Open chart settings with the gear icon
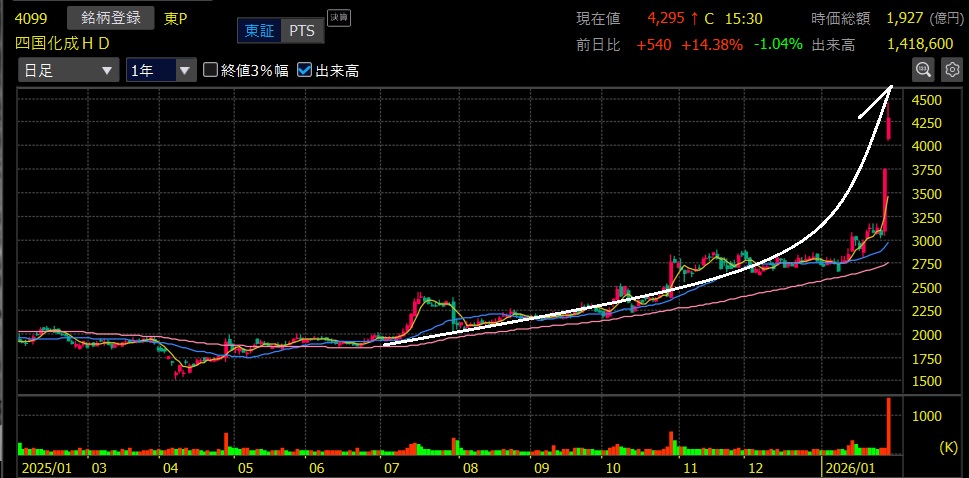Image resolution: width=969 pixels, height=478 pixels. click(x=952, y=70)
